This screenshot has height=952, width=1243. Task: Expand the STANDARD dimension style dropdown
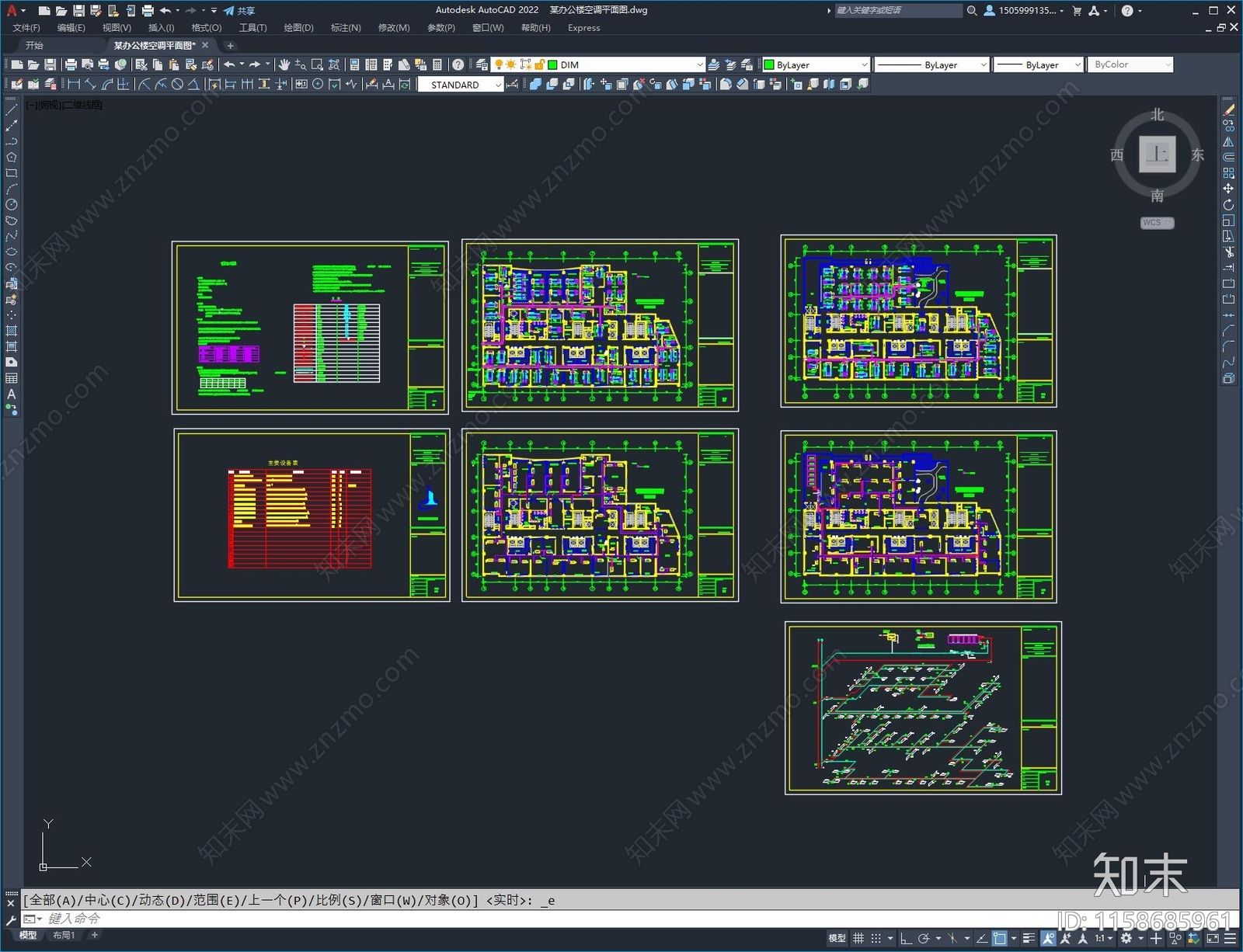pos(498,85)
